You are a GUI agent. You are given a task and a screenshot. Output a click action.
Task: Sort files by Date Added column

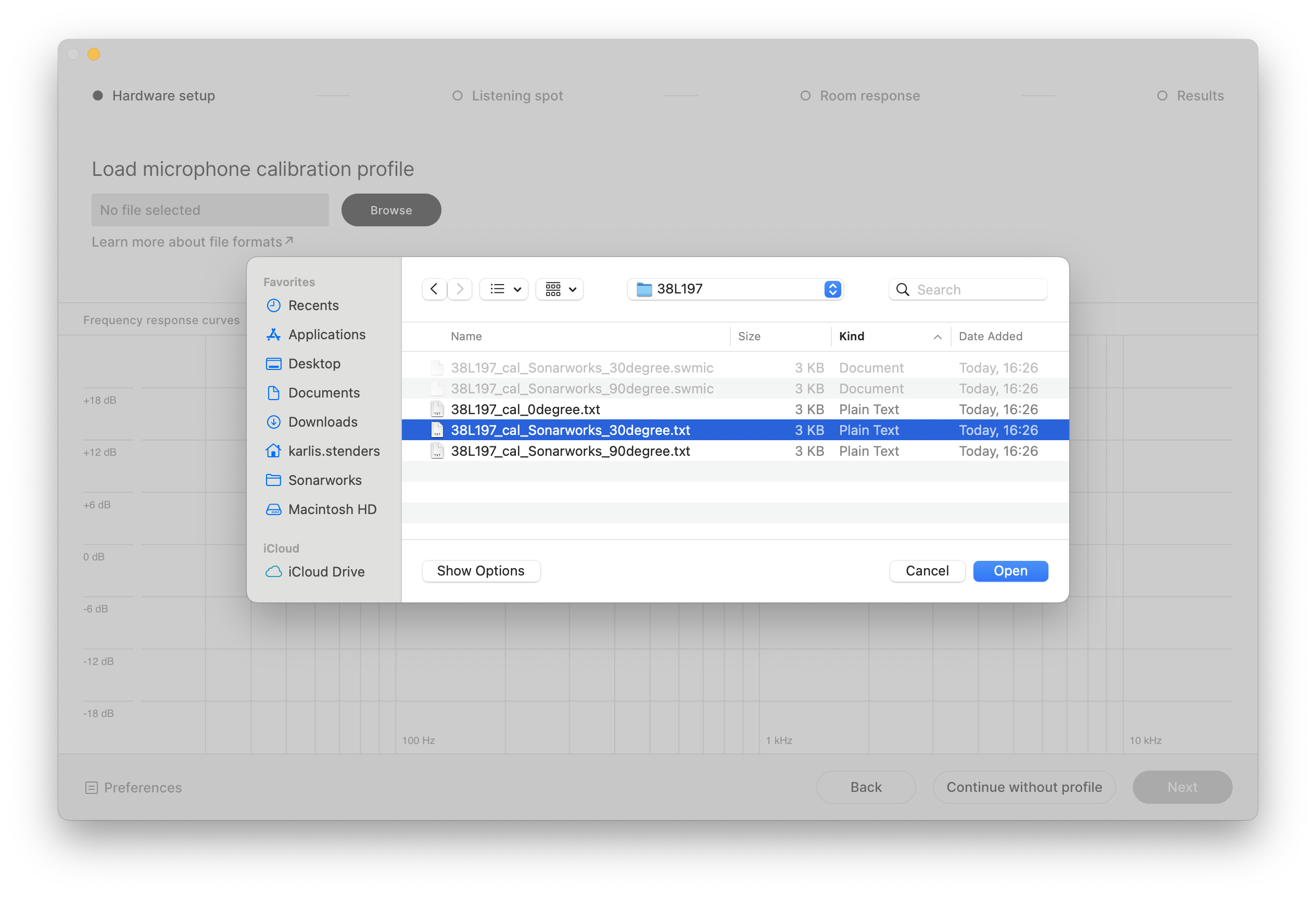991,336
